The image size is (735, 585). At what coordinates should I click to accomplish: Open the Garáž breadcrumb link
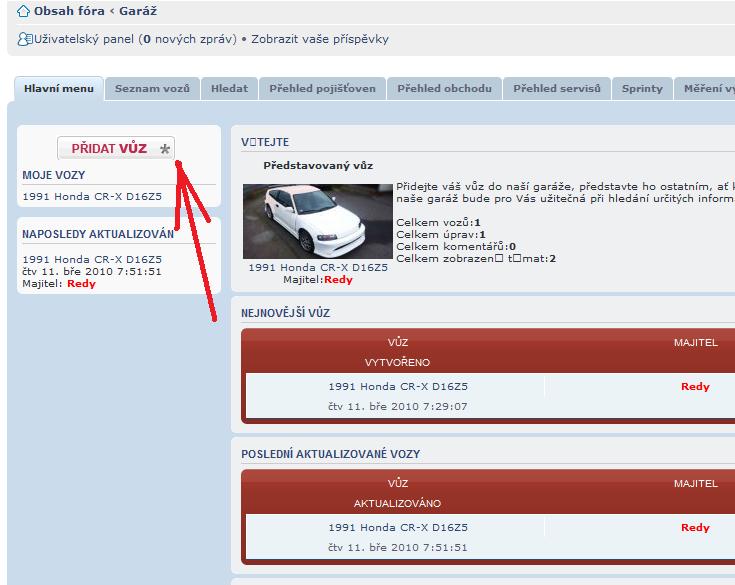coord(138,12)
